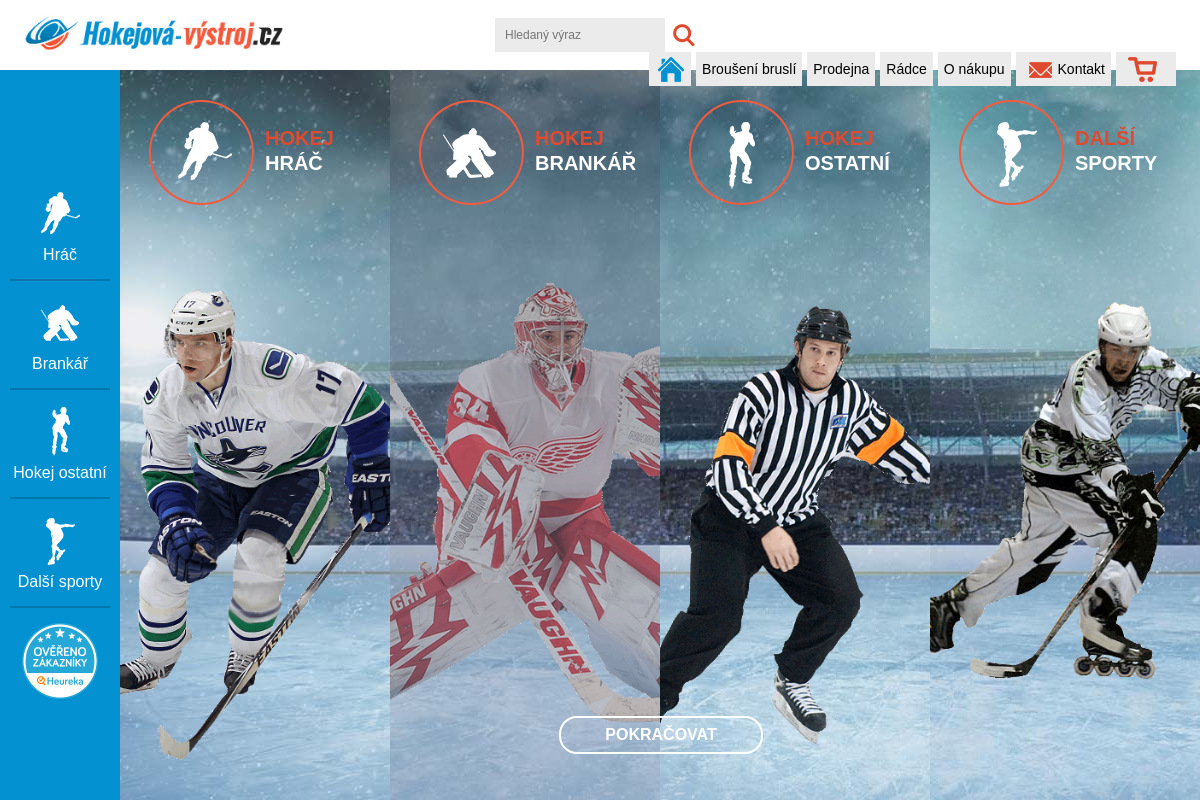Click the magnifier search icon
The width and height of the screenshot is (1200, 800).
[683, 35]
